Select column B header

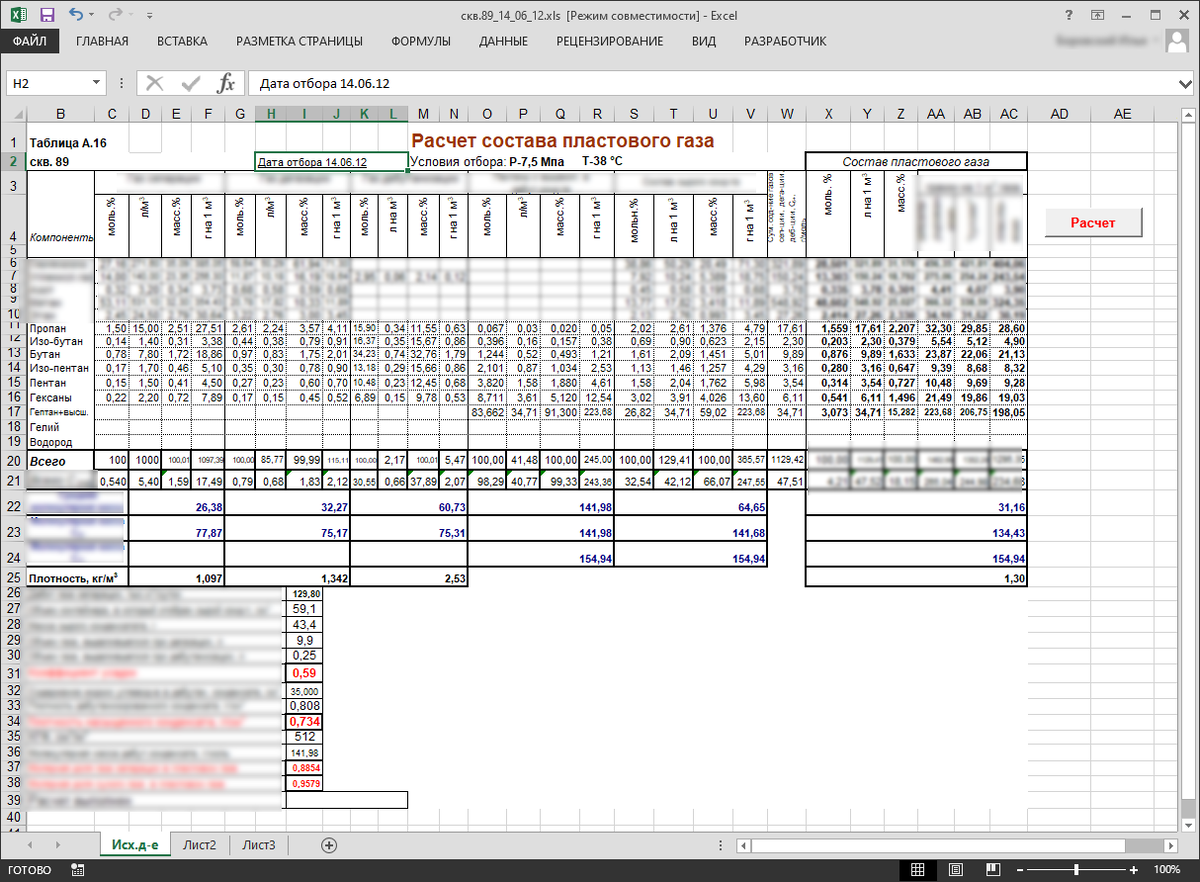tap(61, 115)
